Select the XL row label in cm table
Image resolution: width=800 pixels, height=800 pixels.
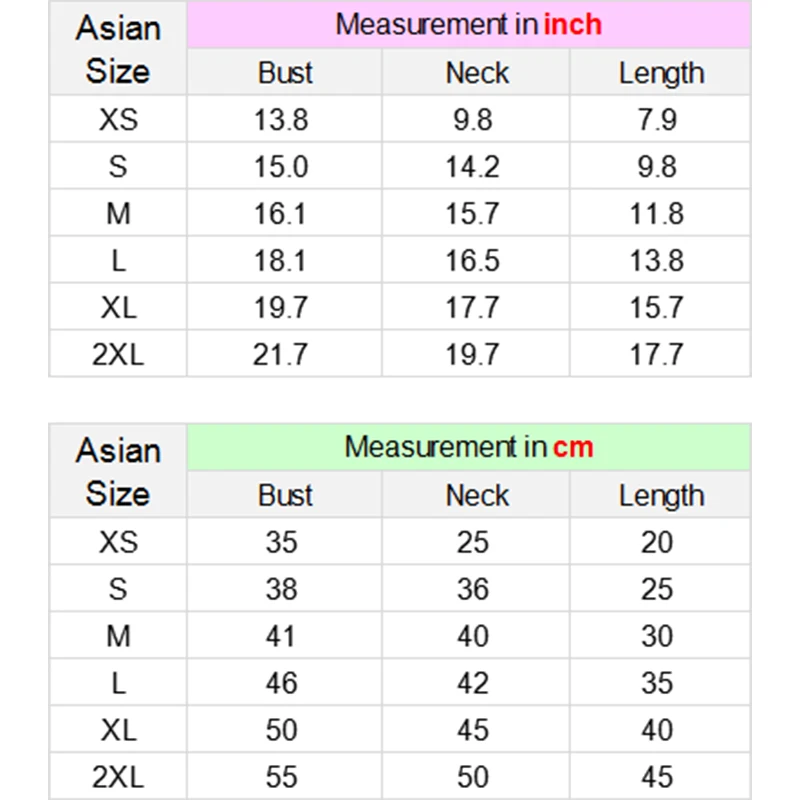click(x=118, y=730)
